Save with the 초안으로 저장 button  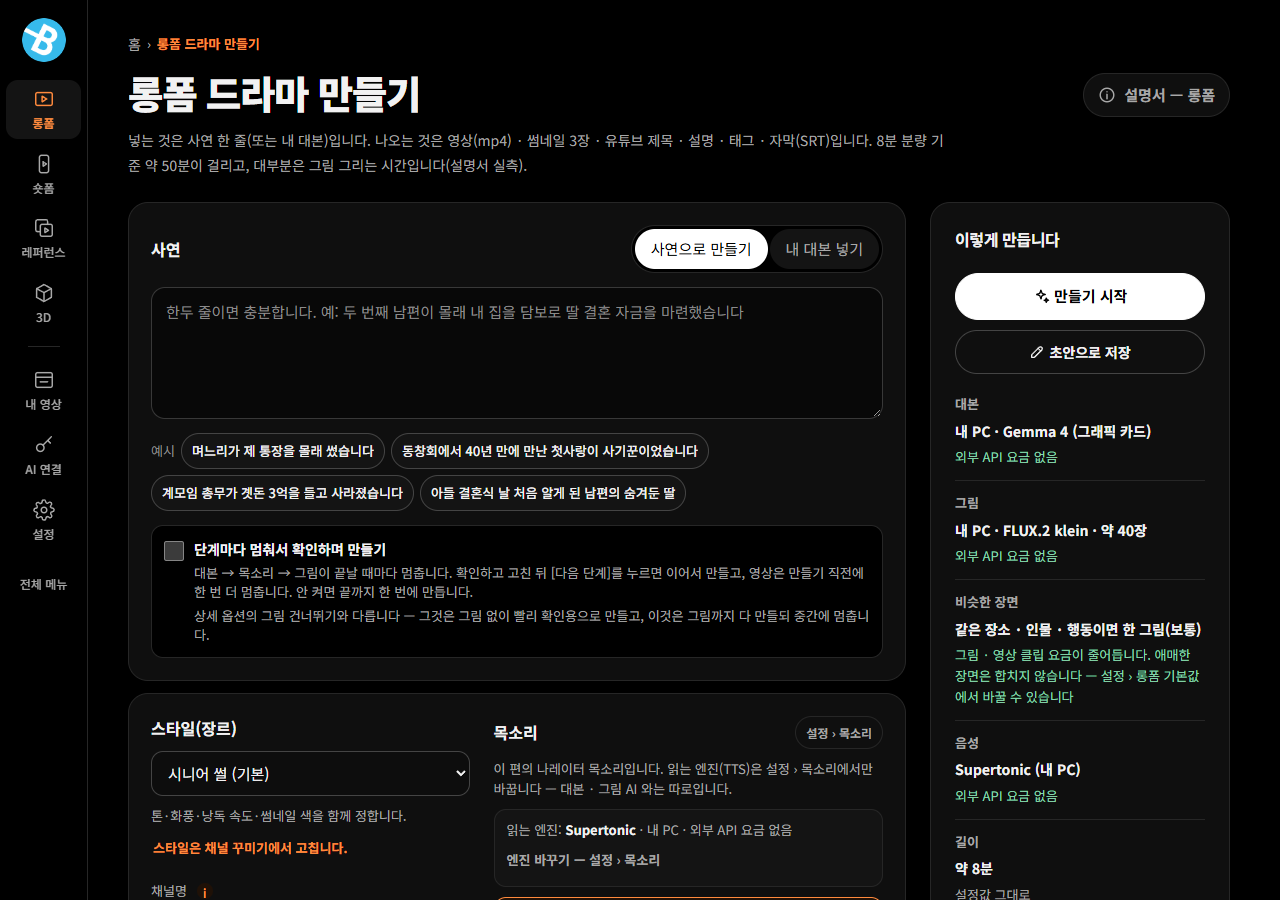[x=1080, y=352]
